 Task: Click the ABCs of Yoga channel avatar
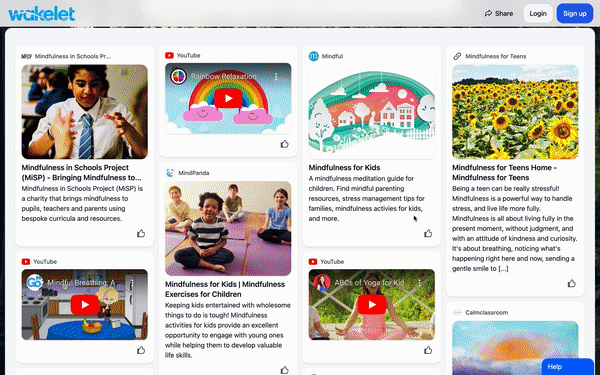(322, 283)
